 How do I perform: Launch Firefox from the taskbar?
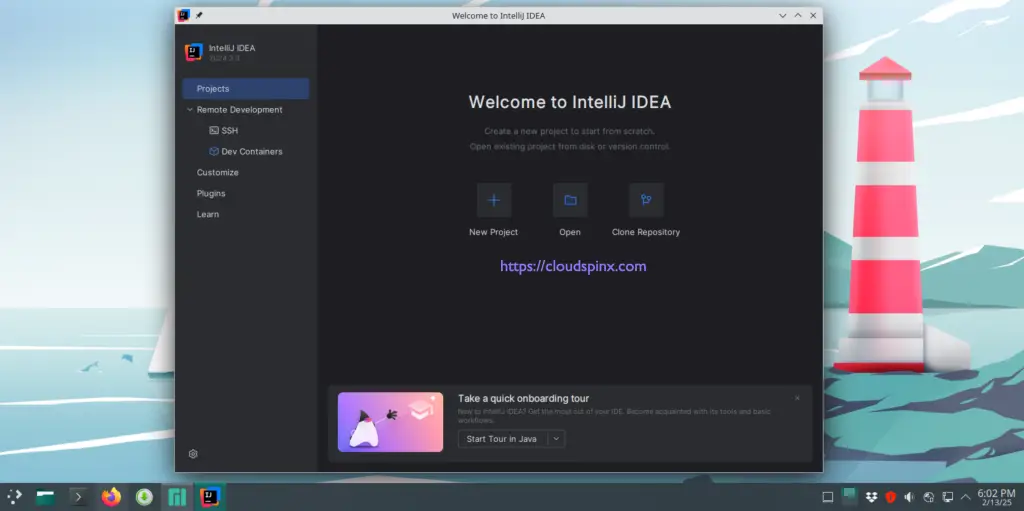112,497
